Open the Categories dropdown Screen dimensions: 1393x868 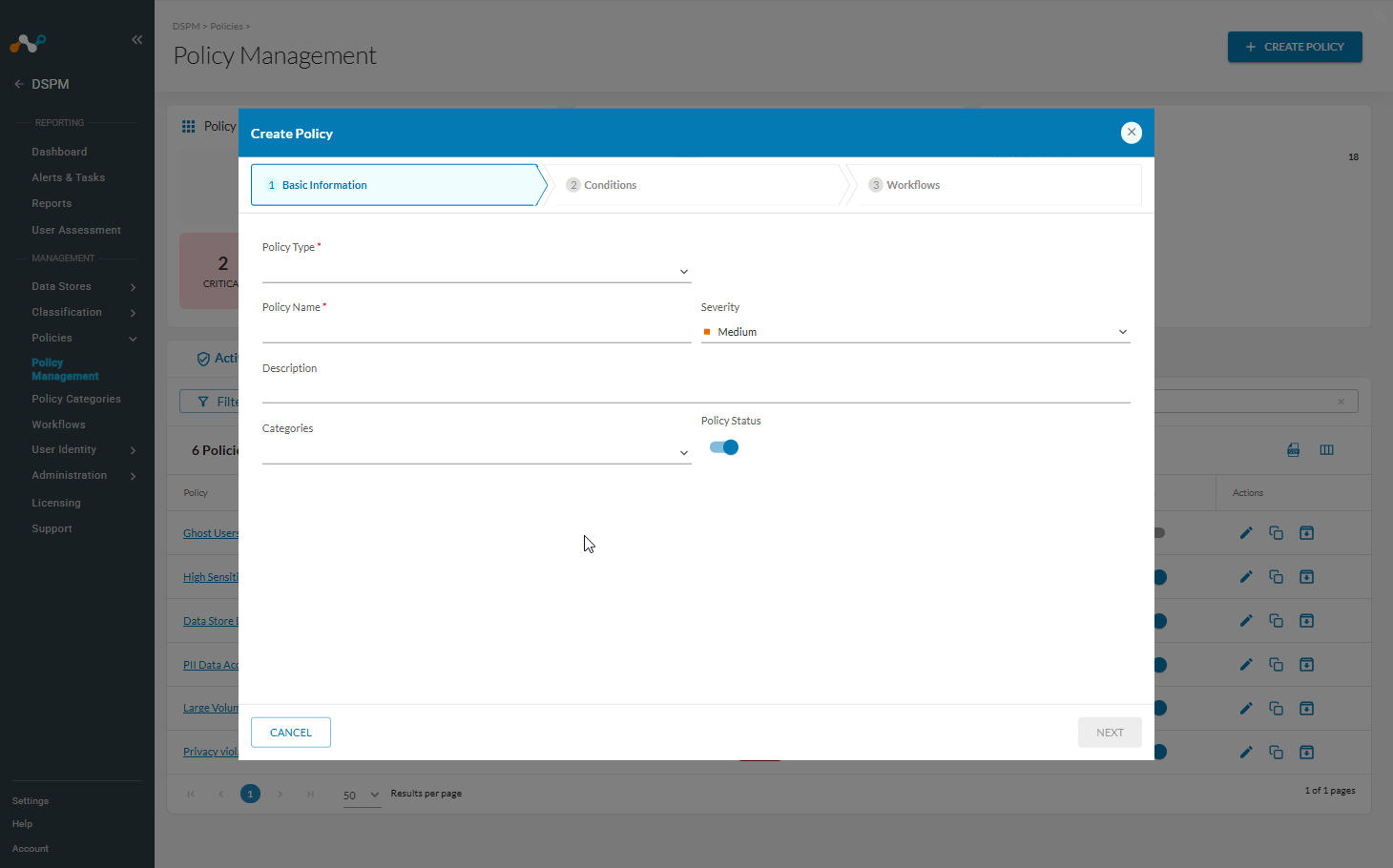(x=477, y=453)
